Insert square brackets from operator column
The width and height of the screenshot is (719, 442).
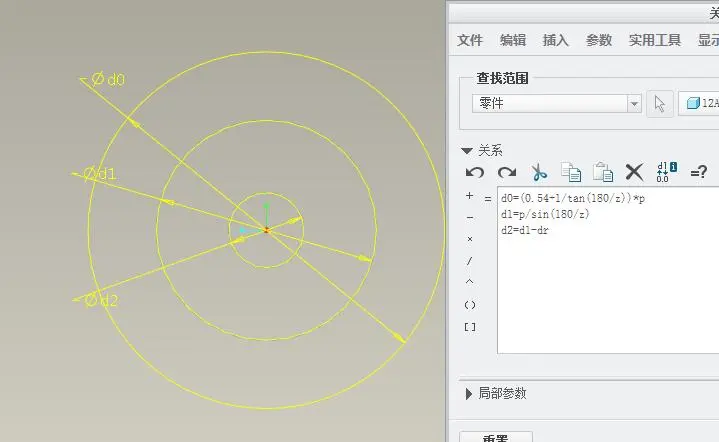pyautogui.click(x=470, y=327)
